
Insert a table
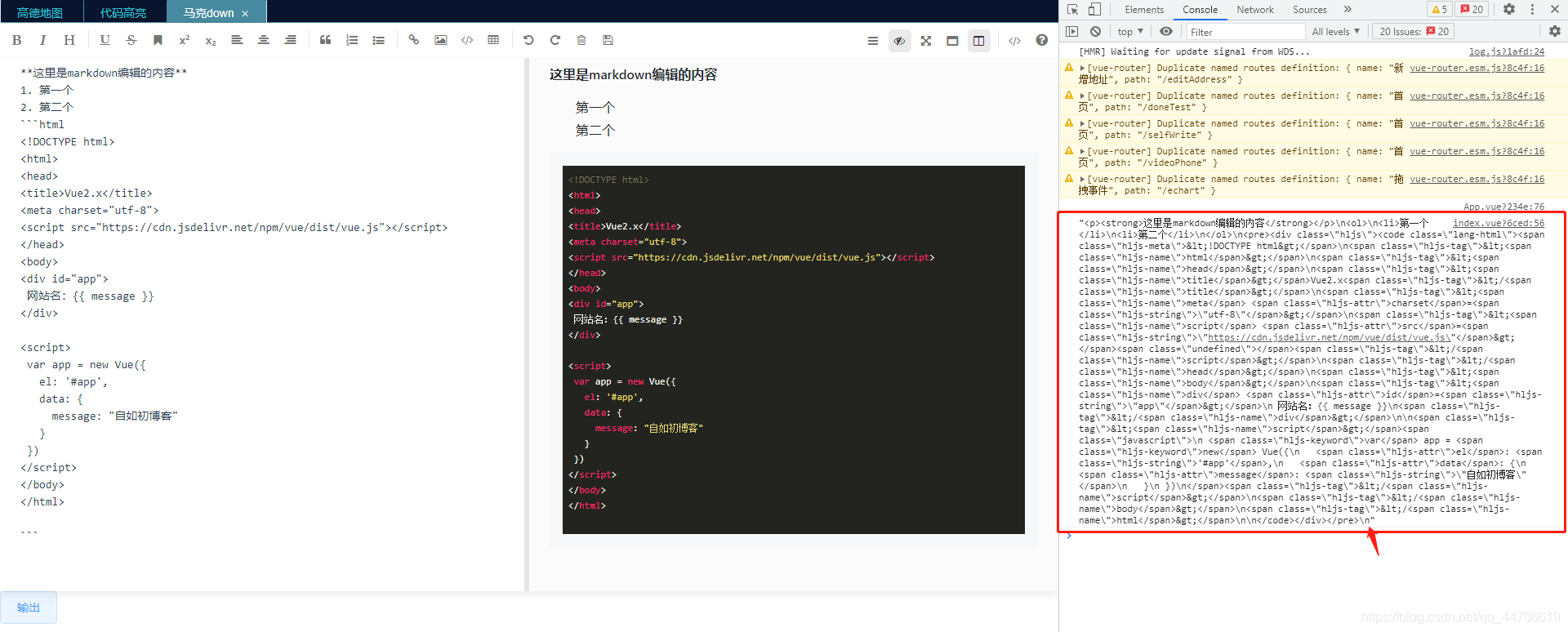tap(493, 40)
